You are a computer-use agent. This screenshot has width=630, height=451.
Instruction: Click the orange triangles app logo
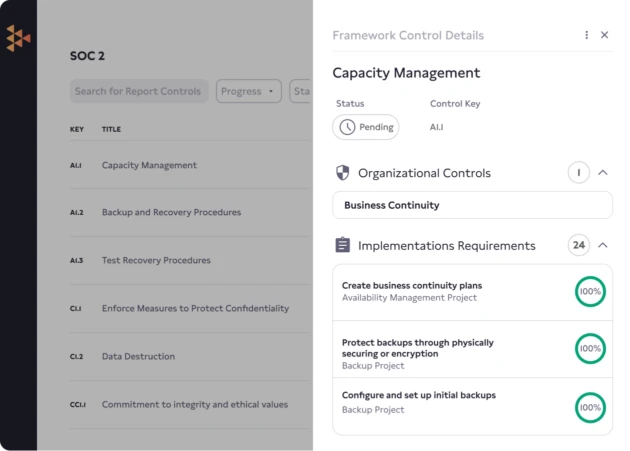18,38
